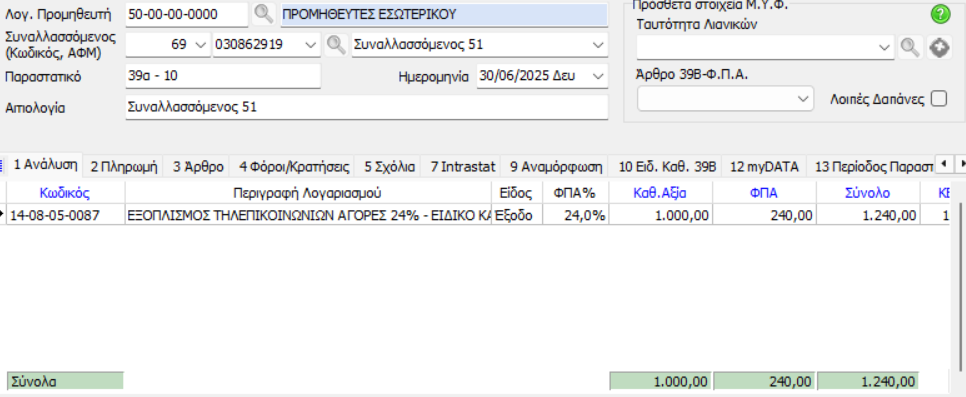The height and width of the screenshot is (397, 966).
Task: Click row VAT 240,00 cell
Action: click(764, 215)
